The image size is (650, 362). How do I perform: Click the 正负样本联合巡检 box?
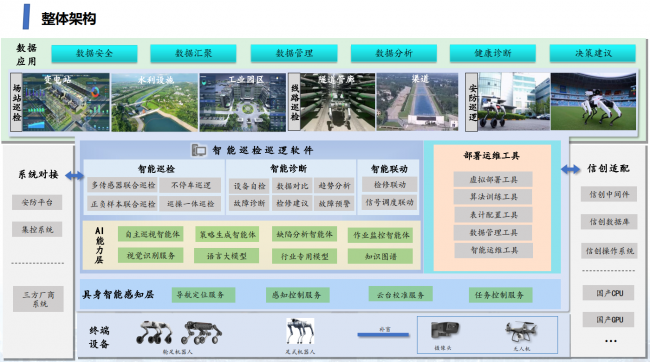click(123, 204)
